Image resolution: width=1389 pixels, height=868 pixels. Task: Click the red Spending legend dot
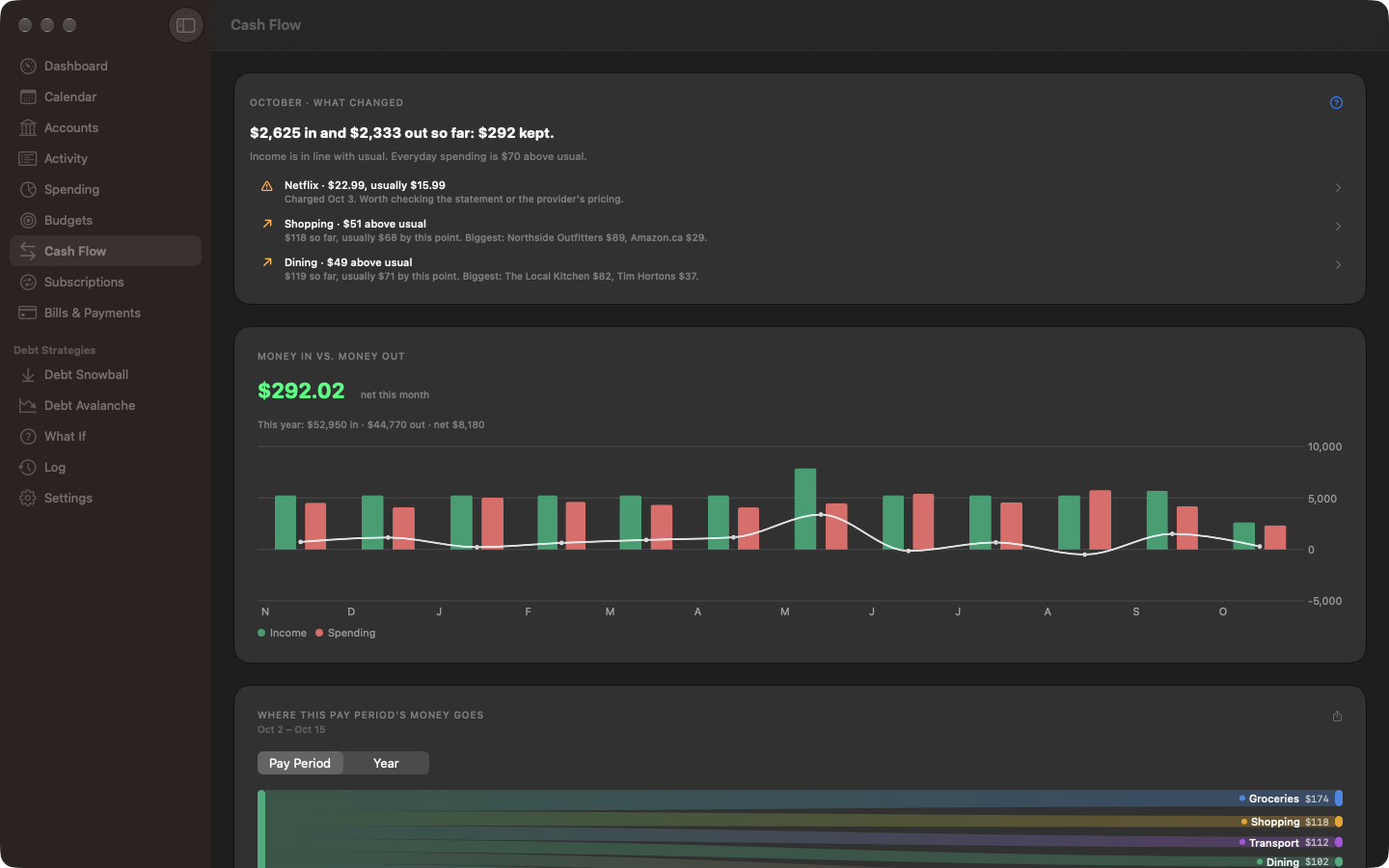pos(319,633)
